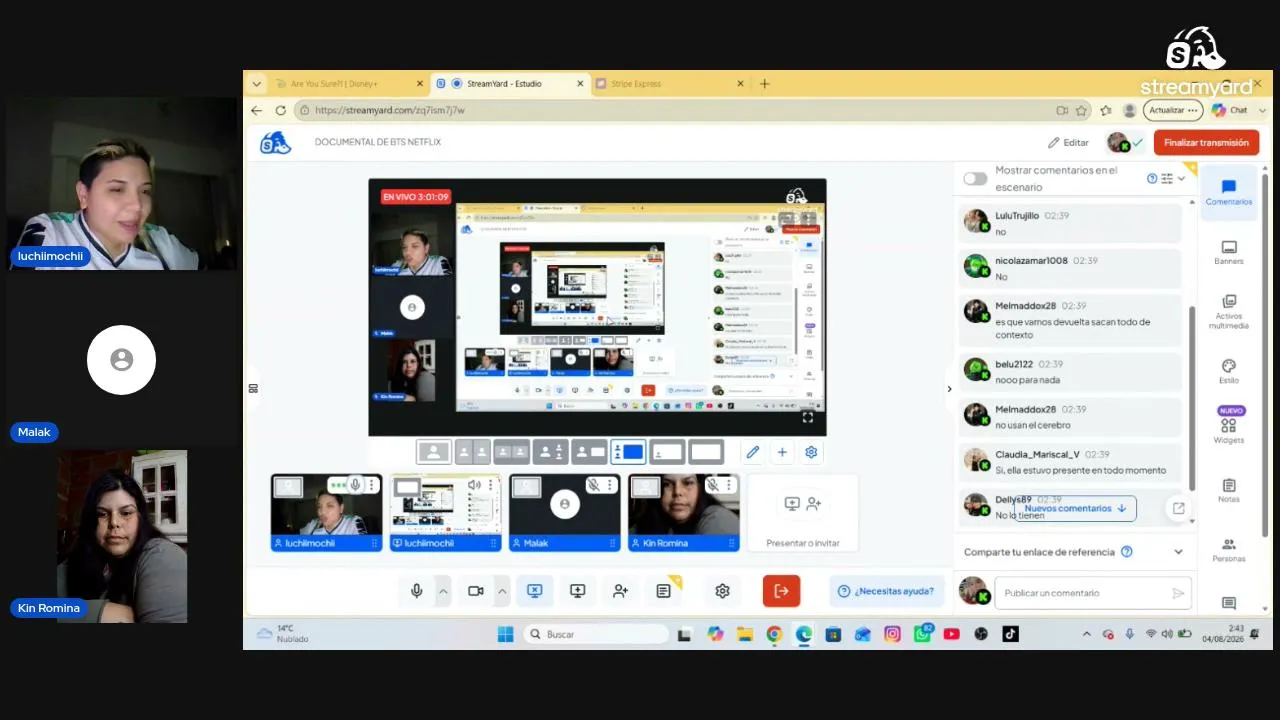Open comment settings sliders icon
The height and width of the screenshot is (720, 1280).
pyautogui.click(x=1166, y=179)
